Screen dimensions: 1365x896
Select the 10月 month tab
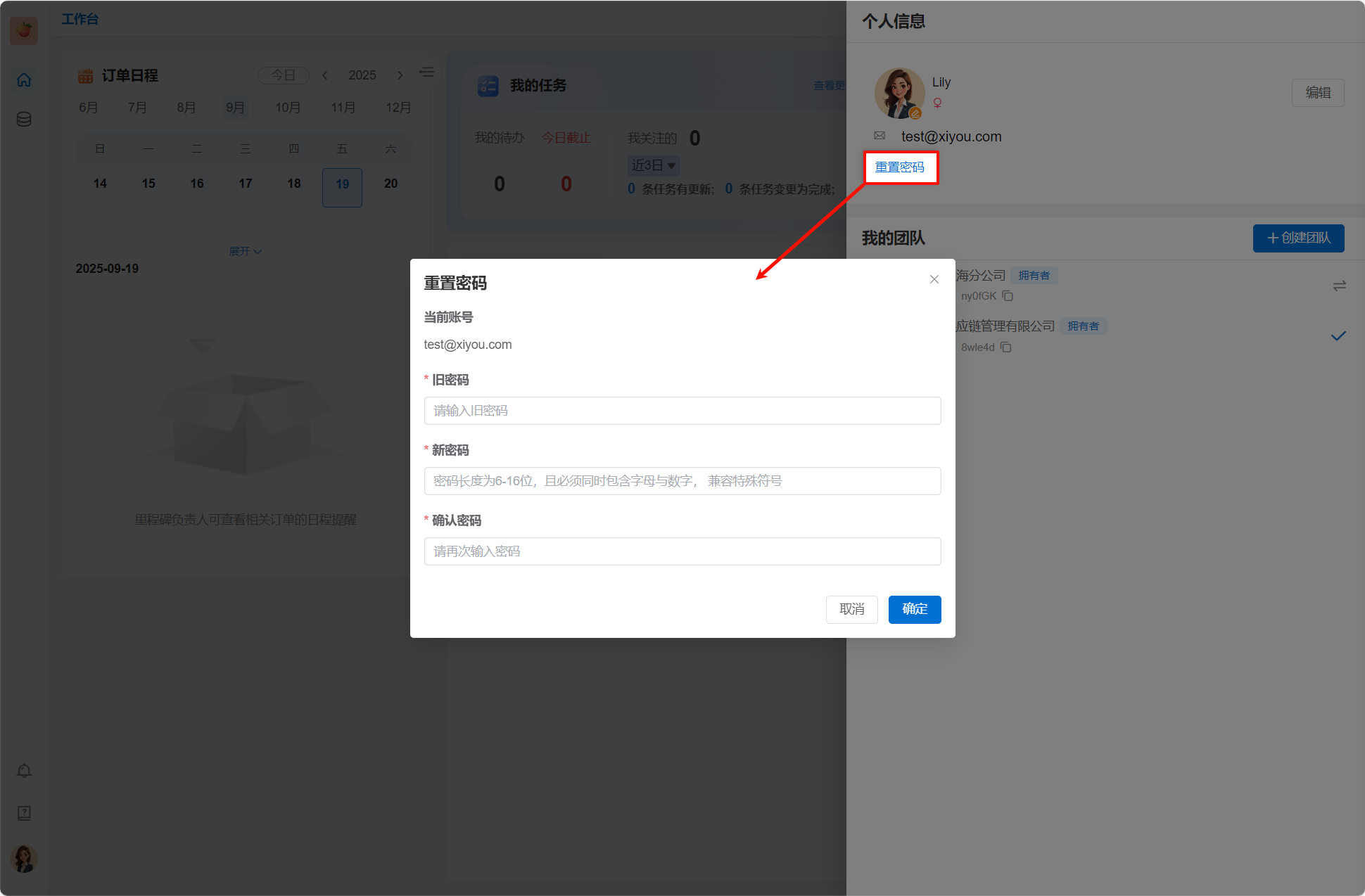tap(288, 108)
